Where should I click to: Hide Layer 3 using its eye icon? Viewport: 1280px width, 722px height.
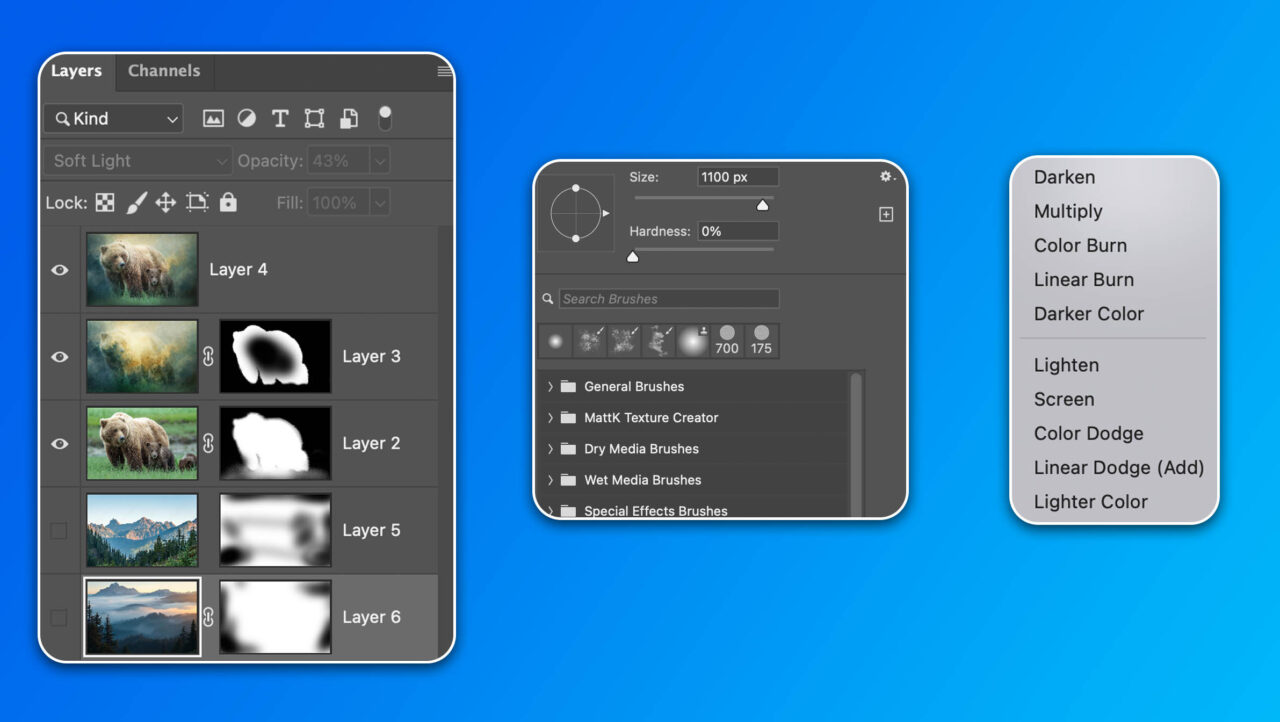pos(60,357)
